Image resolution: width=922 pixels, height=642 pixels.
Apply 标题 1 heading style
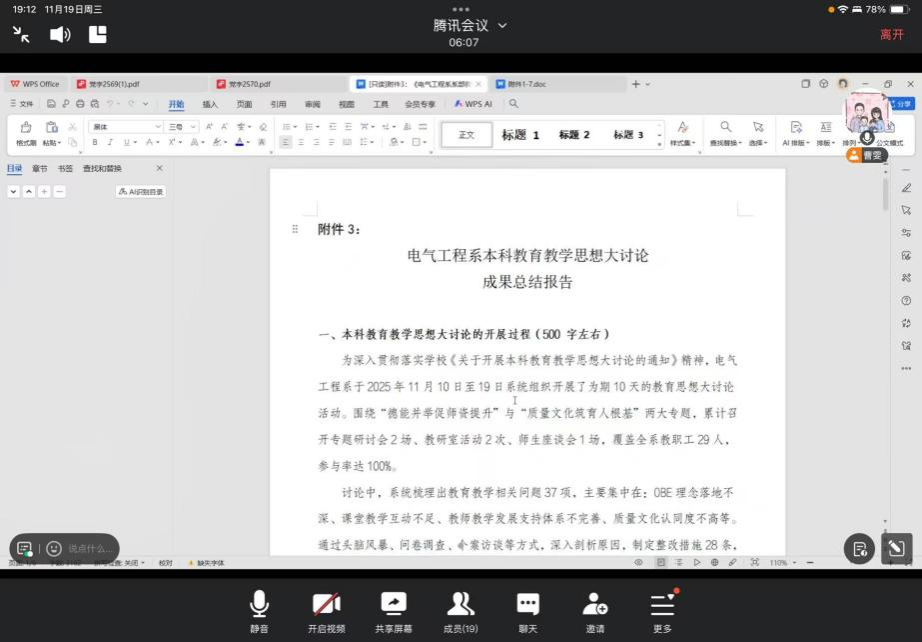click(x=520, y=135)
